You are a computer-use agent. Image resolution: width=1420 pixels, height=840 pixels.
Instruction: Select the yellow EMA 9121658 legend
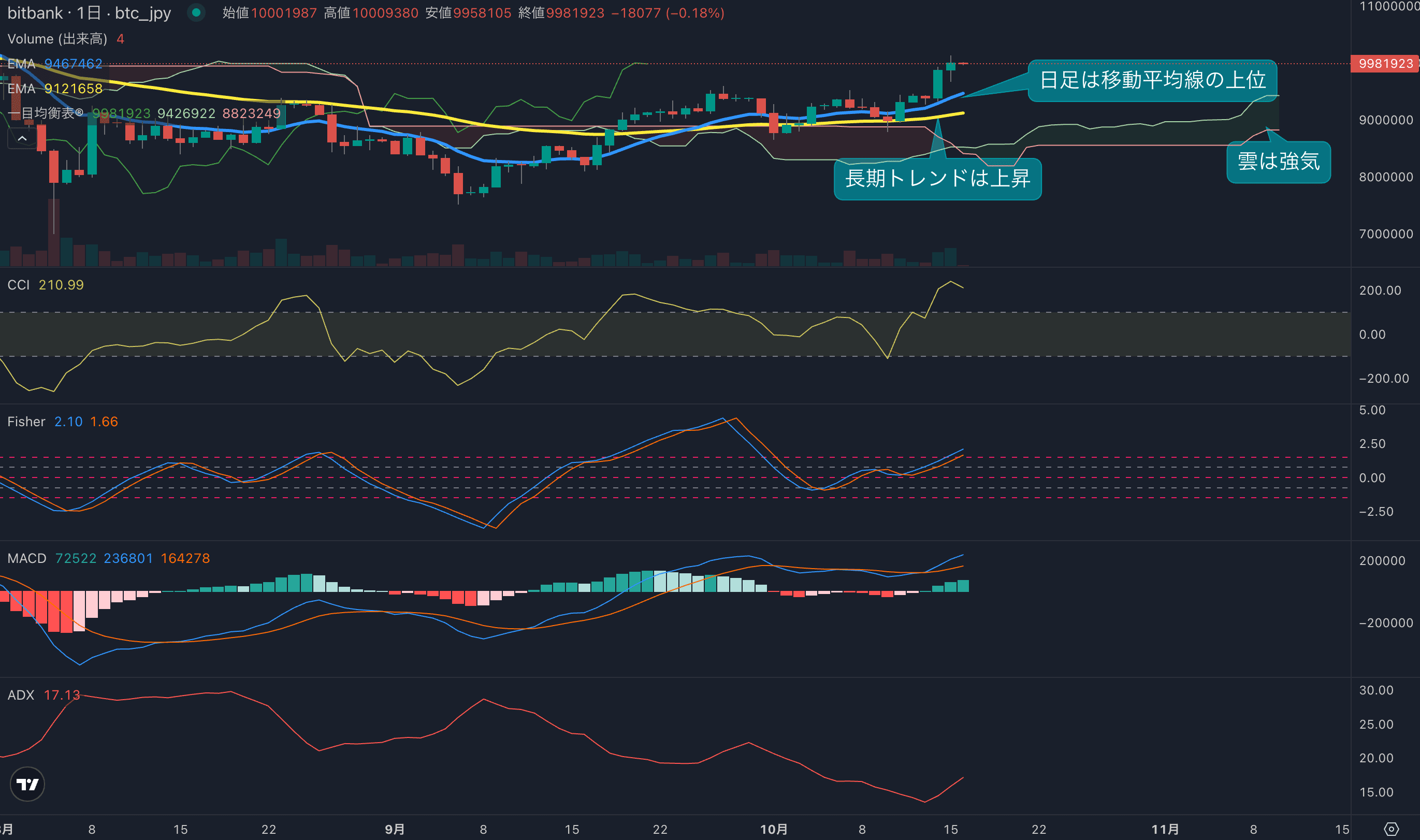pos(55,89)
